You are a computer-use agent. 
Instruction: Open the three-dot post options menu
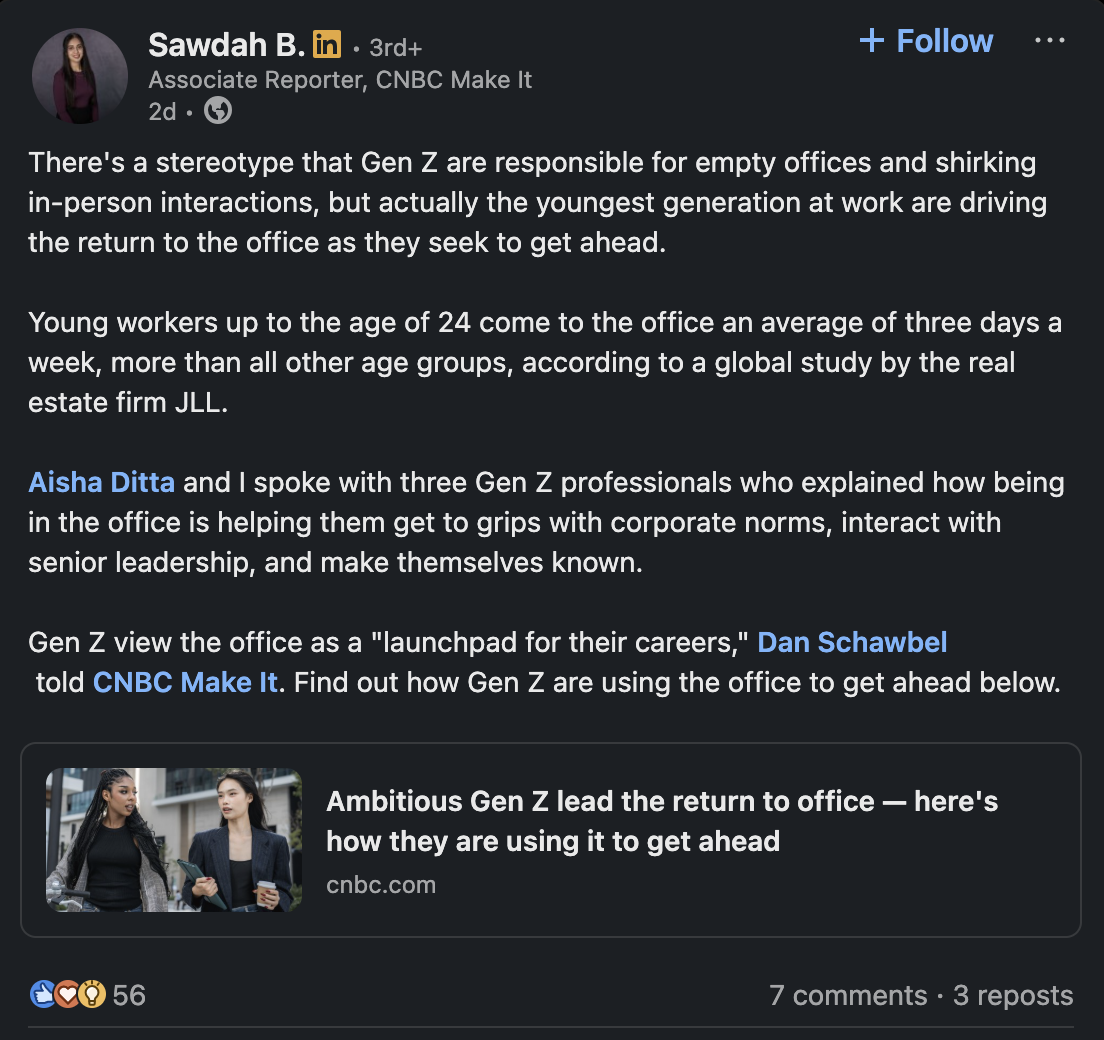pos(1049,41)
